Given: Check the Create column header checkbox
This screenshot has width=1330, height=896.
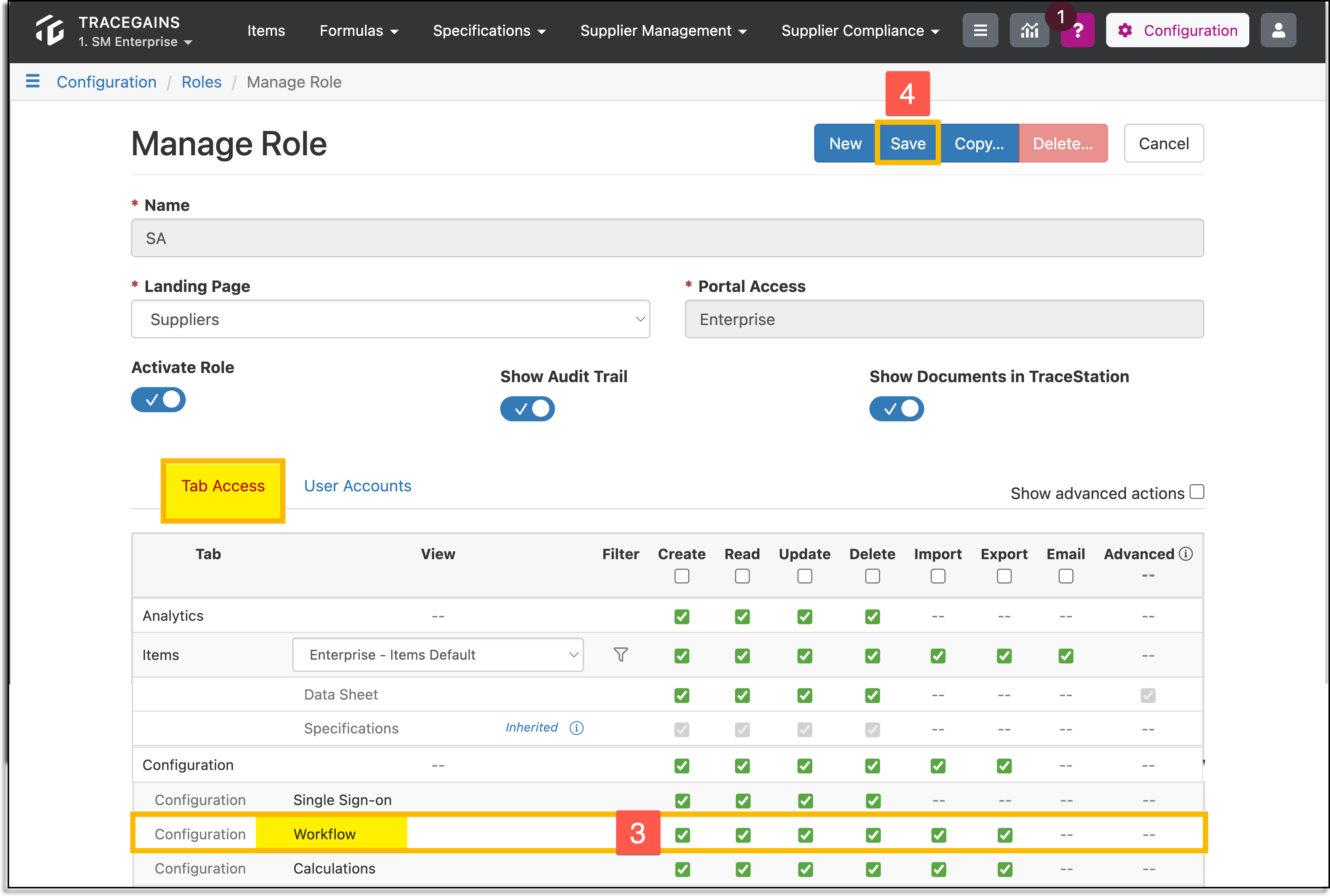Looking at the screenshot, I should [x=682, y=576].
